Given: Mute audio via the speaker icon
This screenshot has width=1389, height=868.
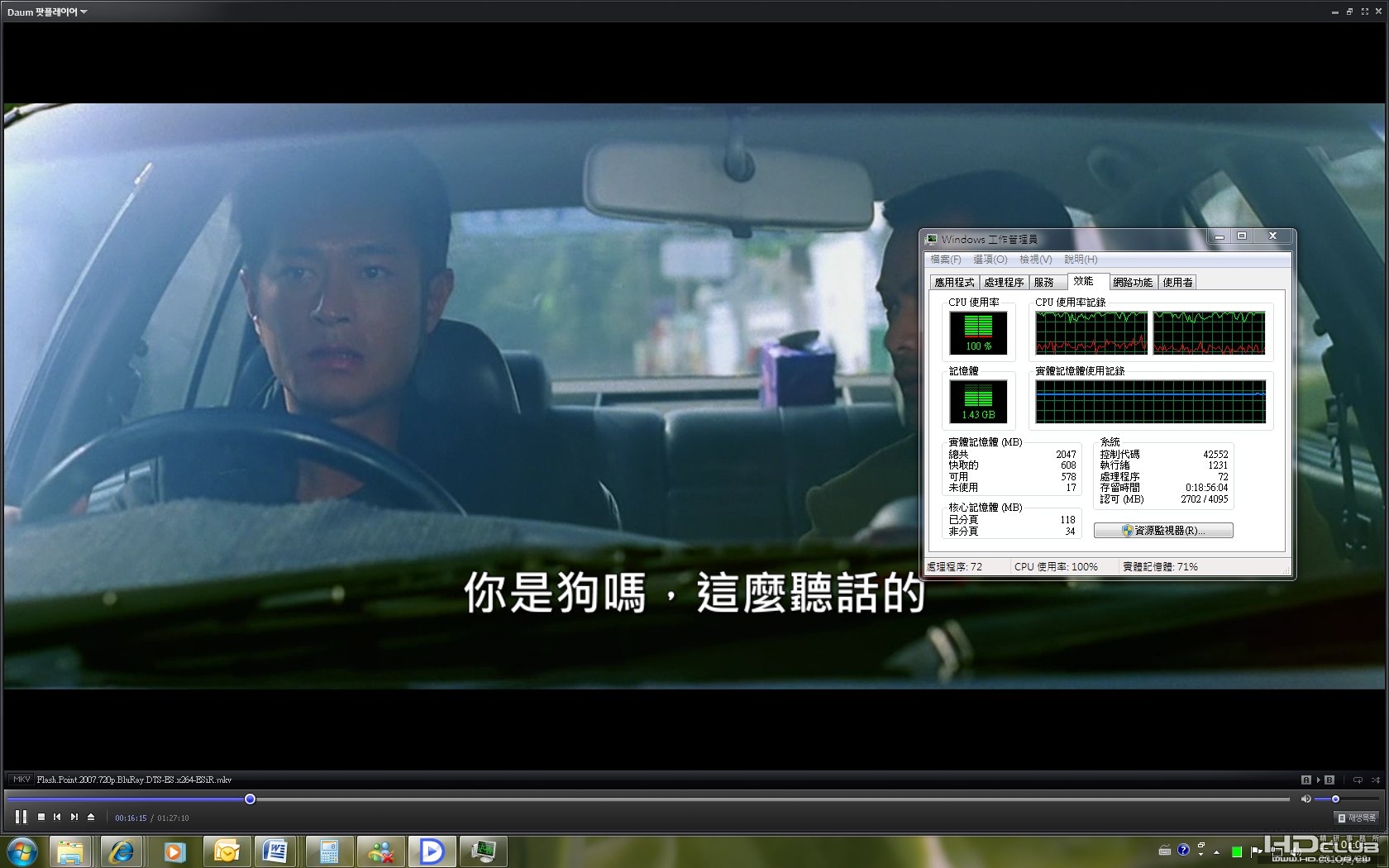Looking at the screenshot, I should [x=1305, y=799].
